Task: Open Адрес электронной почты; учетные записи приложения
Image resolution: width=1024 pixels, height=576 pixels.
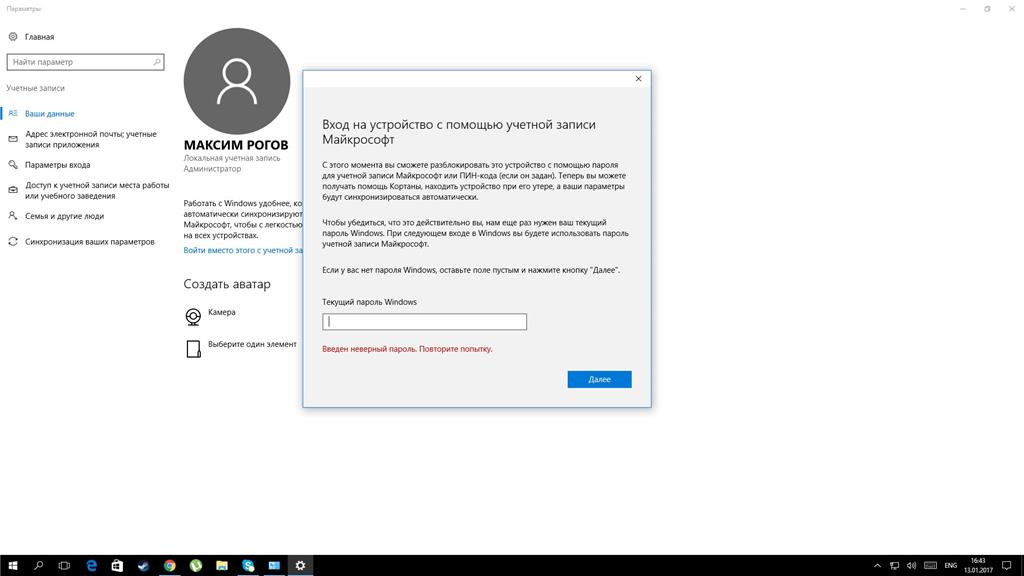Action: [91, 139]
